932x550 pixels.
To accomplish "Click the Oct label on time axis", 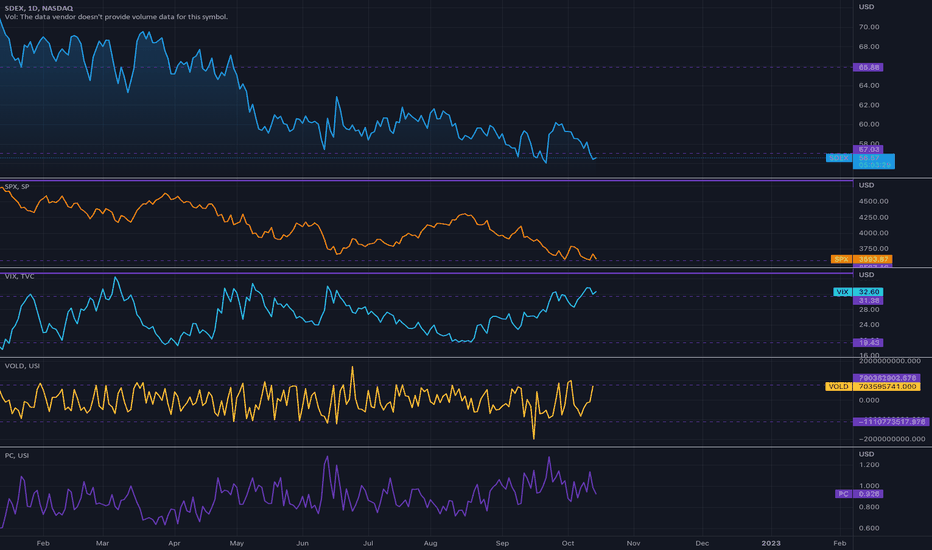I will click(x=568, y=543).
